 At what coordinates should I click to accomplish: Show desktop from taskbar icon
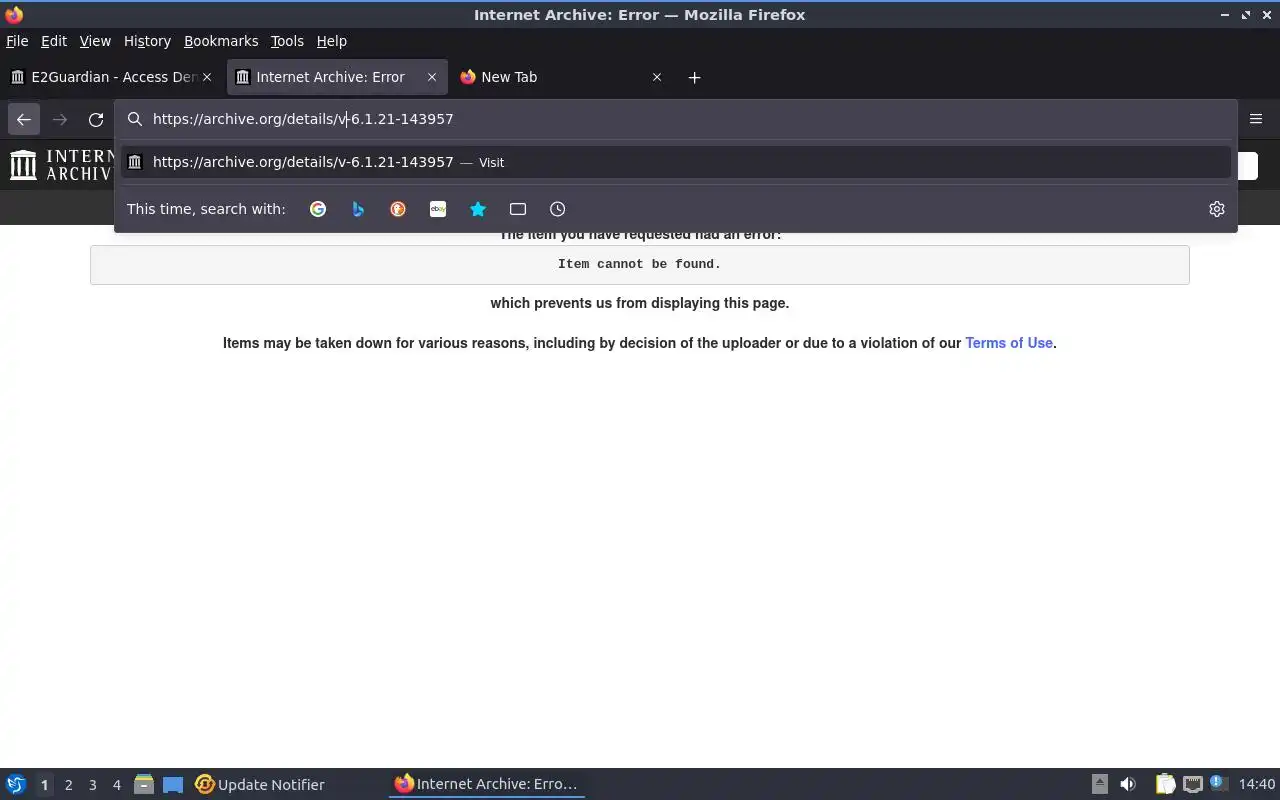coord(173,785)
